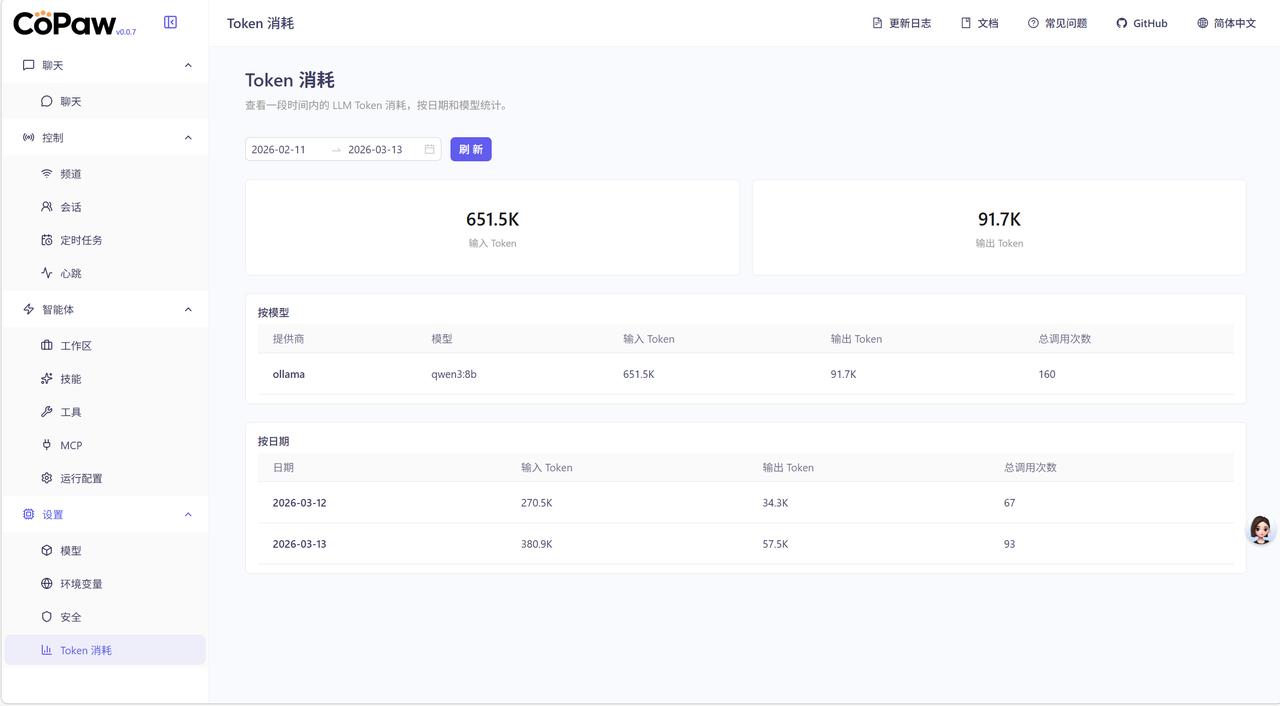This screenshot has width=1280, height=706.
Task: Open the GitHub link icon
Action: point(1122,23)
